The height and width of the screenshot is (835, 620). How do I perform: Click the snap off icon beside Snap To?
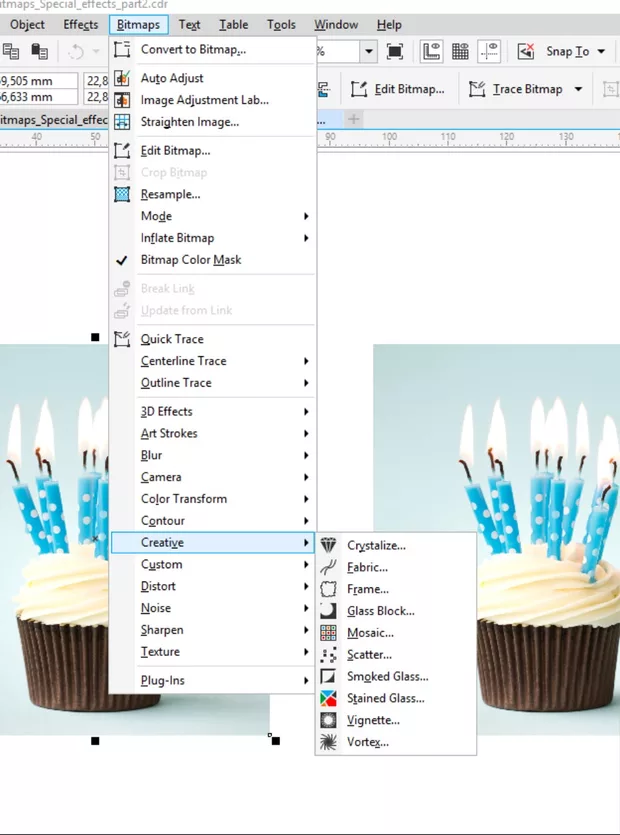(x=526, y=51)
